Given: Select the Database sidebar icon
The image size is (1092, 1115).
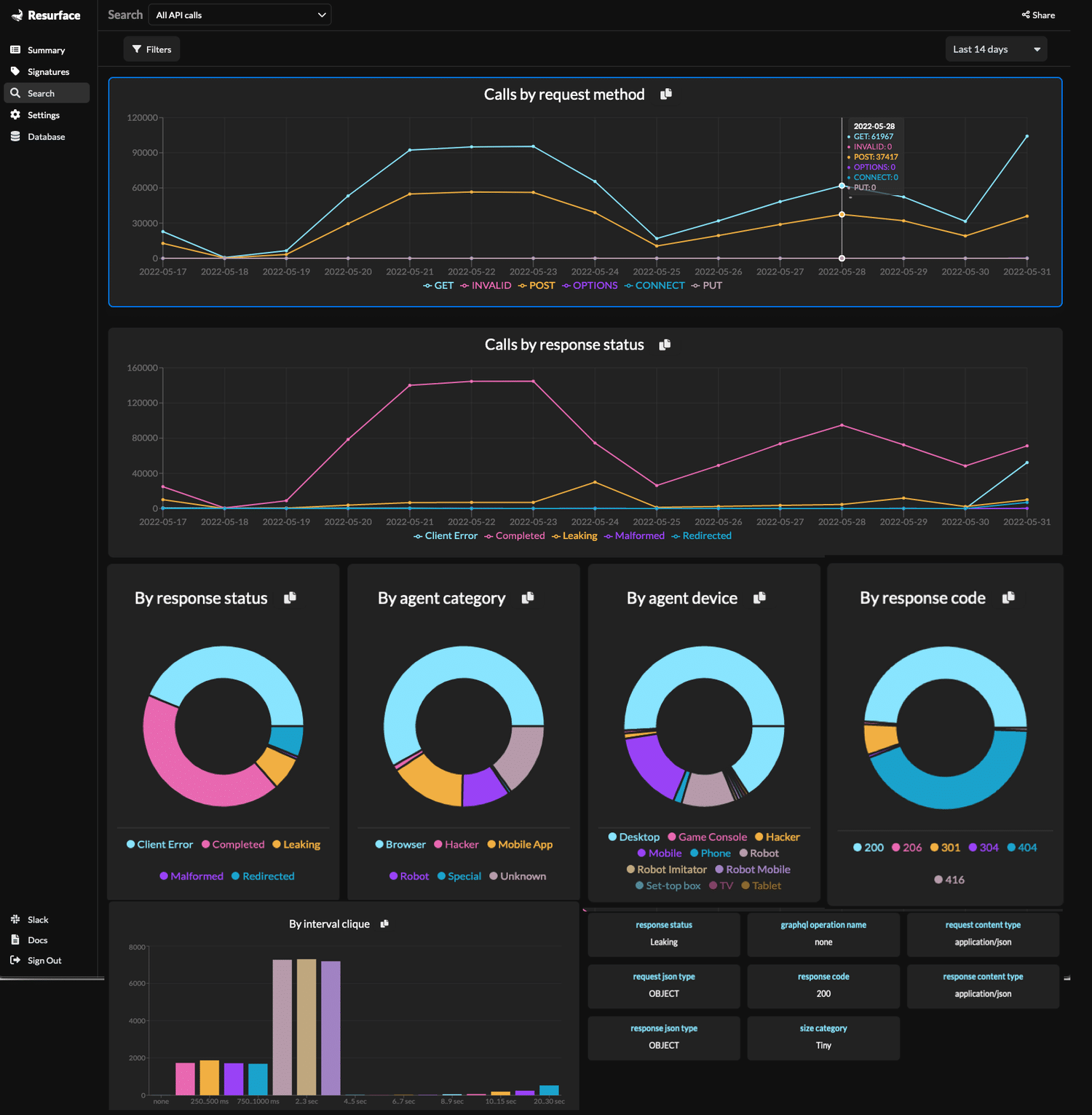Looking at the screenshot, I should pos(16,136).
